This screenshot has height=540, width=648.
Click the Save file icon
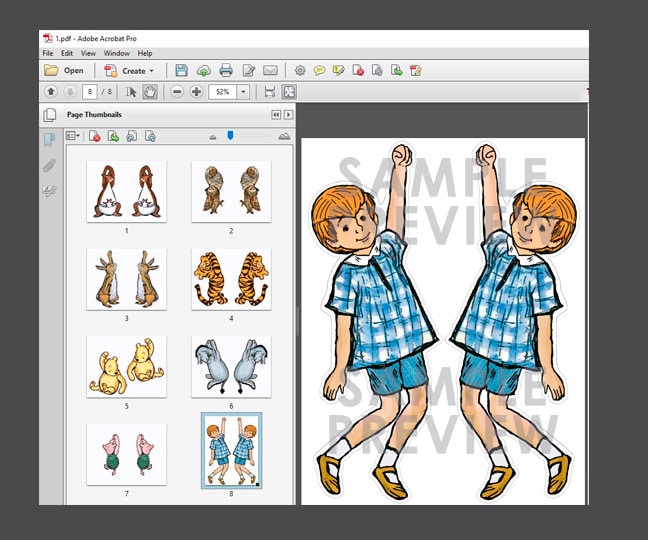[x=181, y=71]
